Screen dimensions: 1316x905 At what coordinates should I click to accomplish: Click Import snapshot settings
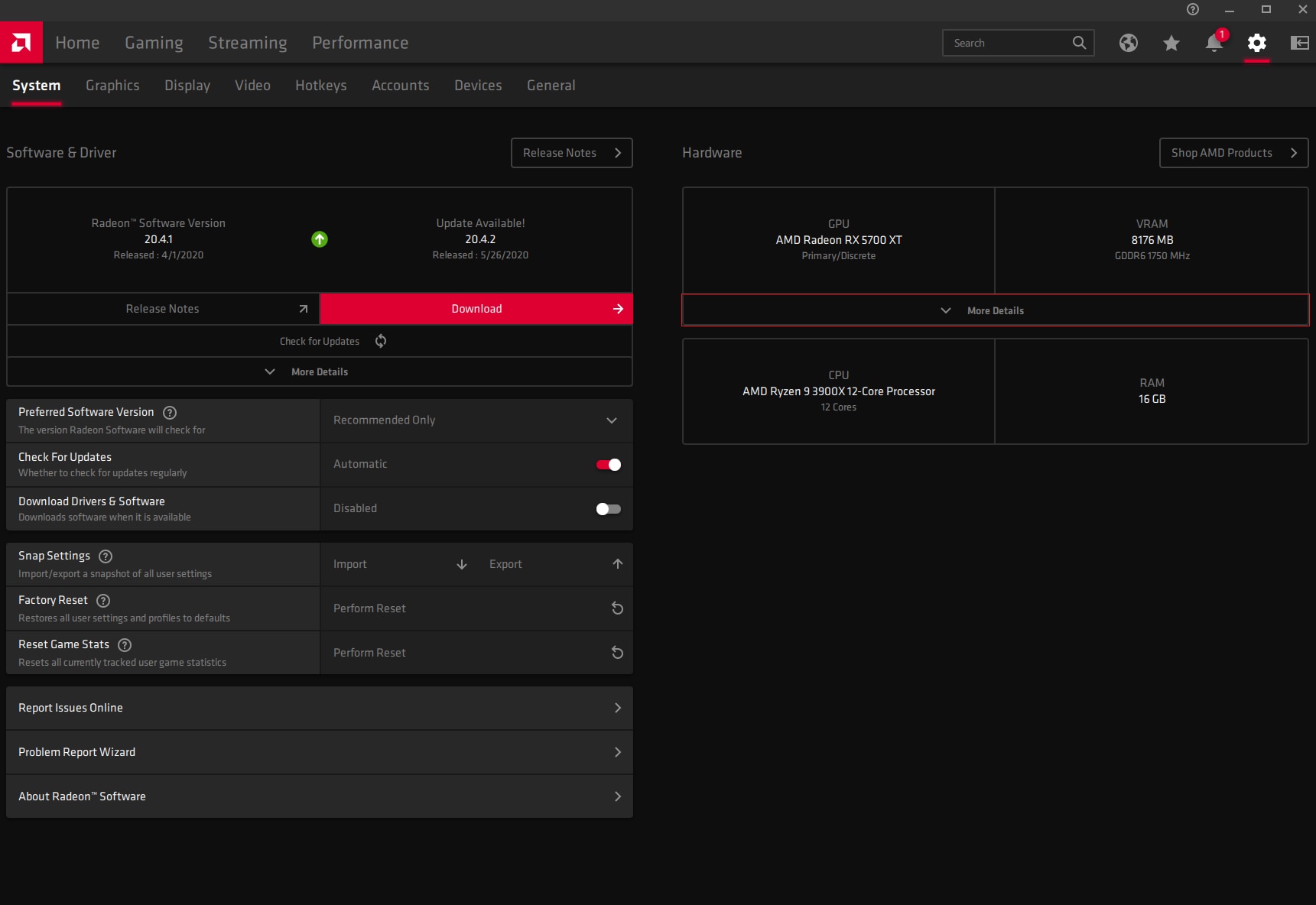(398, 564)
